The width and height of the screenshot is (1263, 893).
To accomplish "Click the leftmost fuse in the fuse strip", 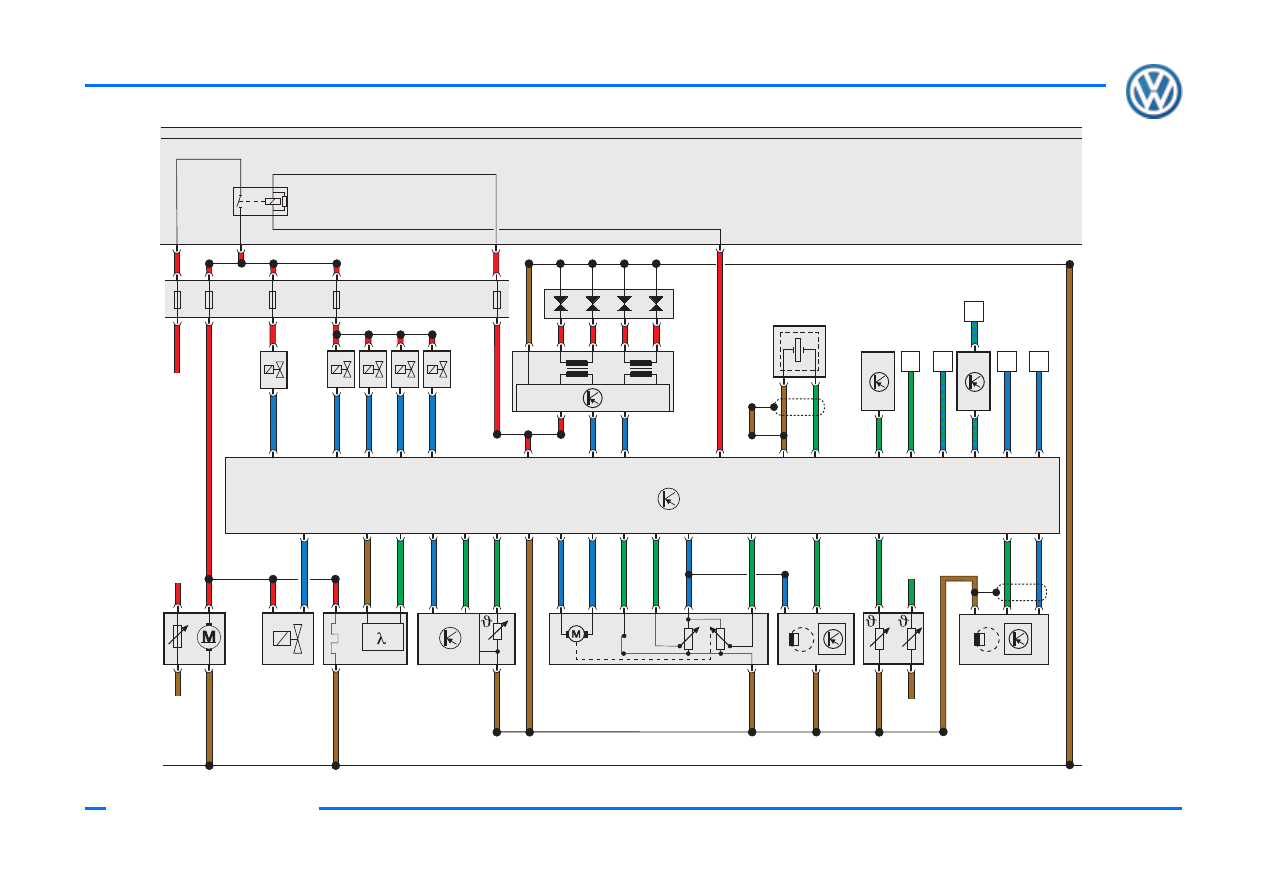I will click(x=177, y=299).
